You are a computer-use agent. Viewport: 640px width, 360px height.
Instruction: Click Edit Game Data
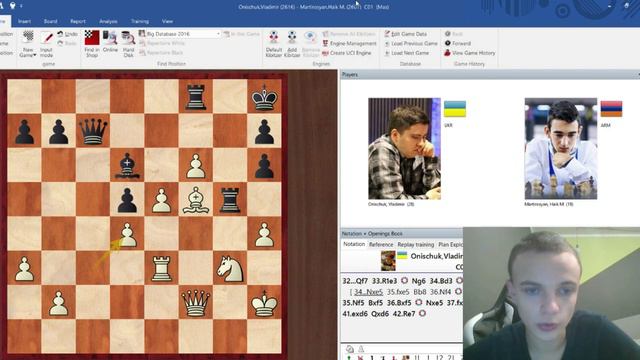pyautogui.click(x=406, y=34)
